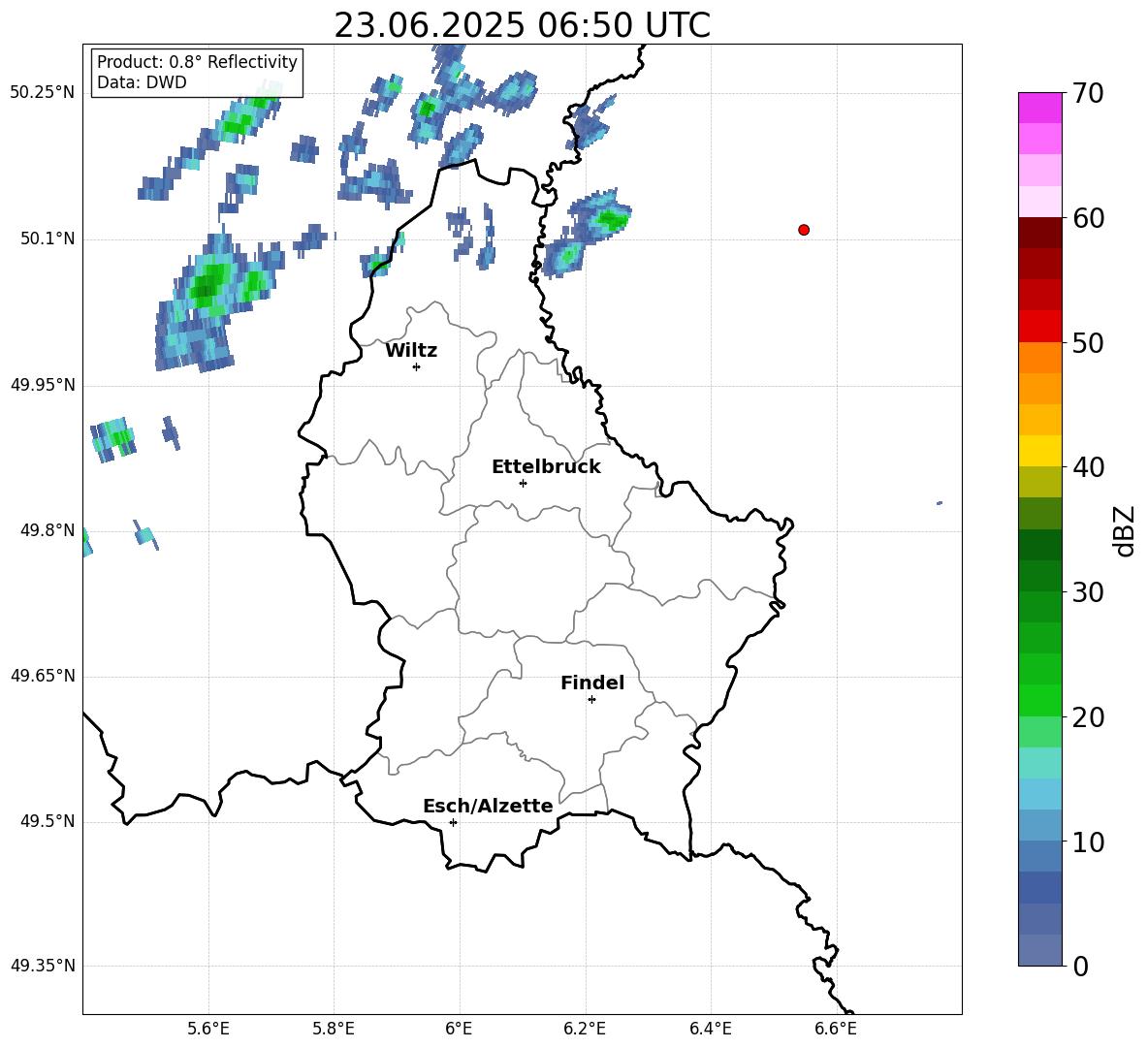Click the small radar echo near 49.8°N far east

click(940, 503)
